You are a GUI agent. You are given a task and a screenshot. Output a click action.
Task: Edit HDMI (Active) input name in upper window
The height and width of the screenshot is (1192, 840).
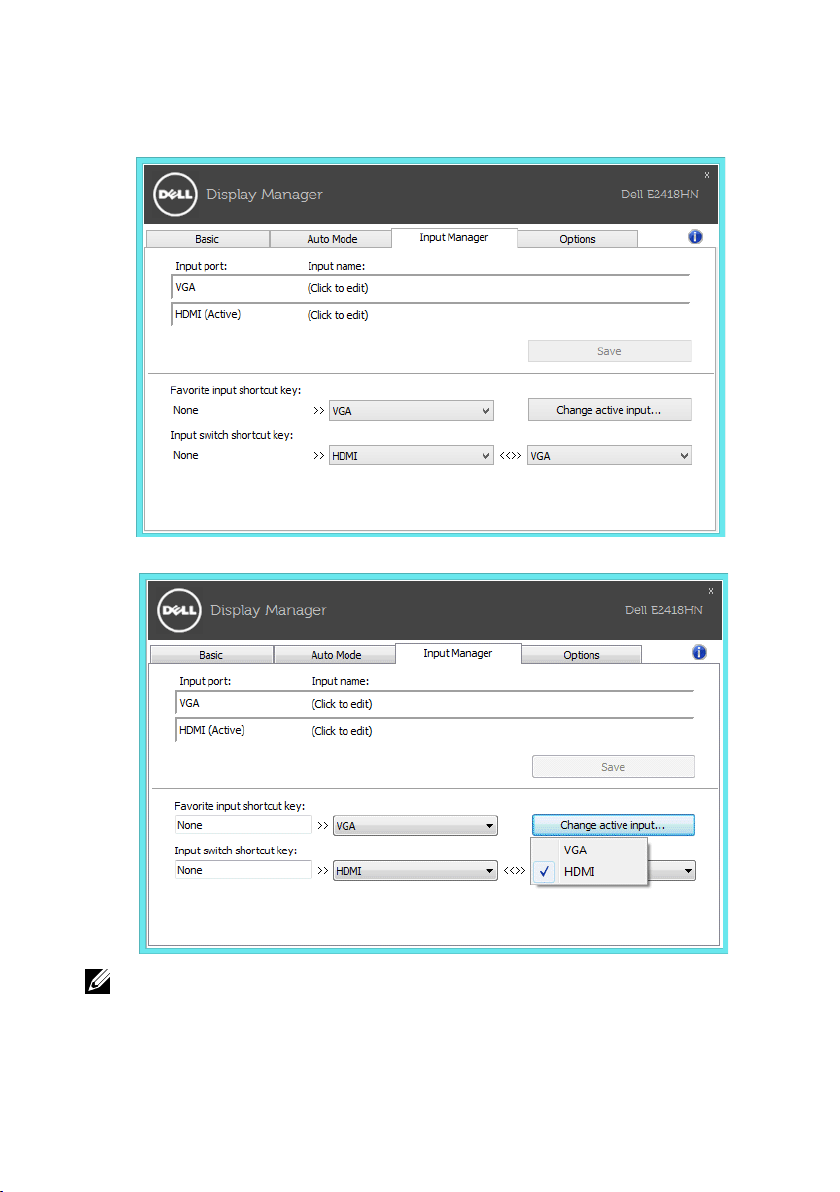point(338,315)
